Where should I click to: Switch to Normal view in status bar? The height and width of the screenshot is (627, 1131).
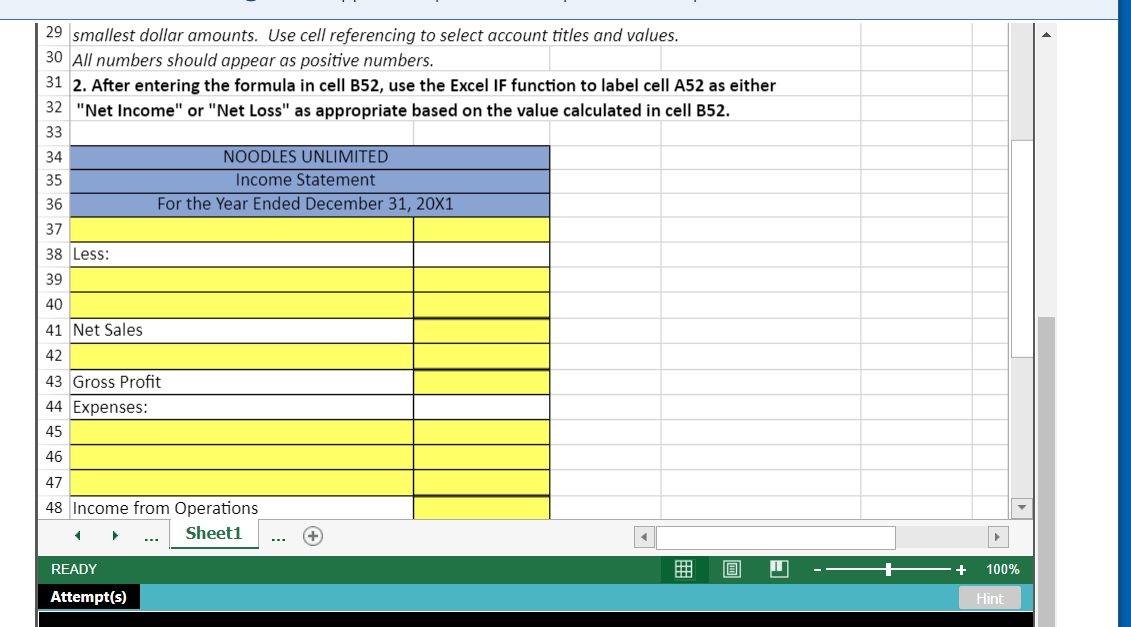[684, 569]
